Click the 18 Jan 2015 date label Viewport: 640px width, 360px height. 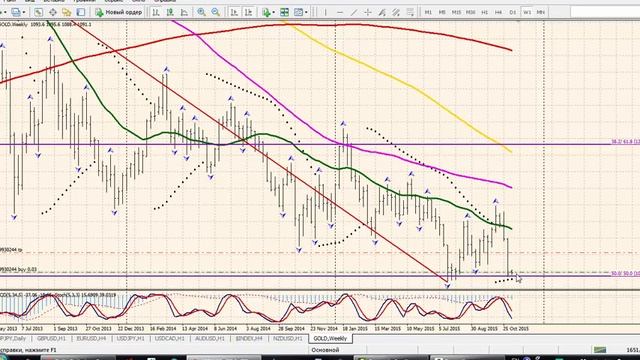coord(355,328)
